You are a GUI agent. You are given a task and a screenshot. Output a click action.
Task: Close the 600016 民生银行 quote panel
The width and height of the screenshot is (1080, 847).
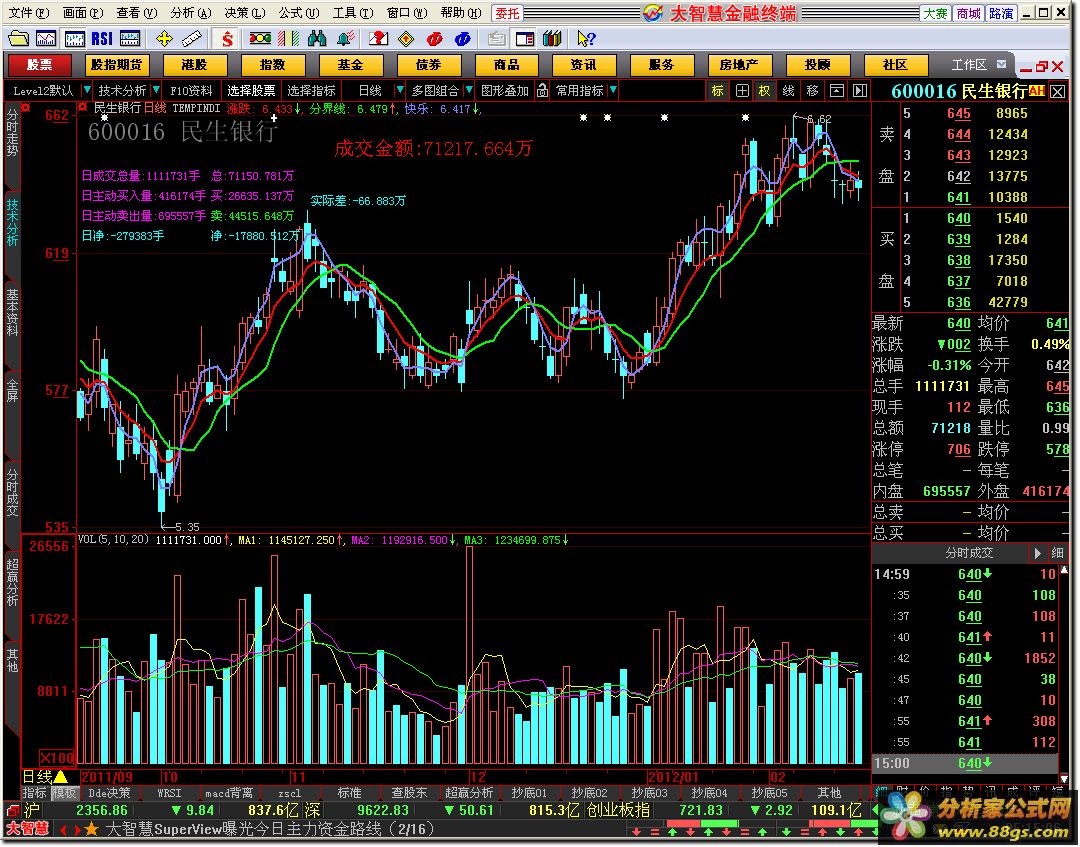[1058, 90]
